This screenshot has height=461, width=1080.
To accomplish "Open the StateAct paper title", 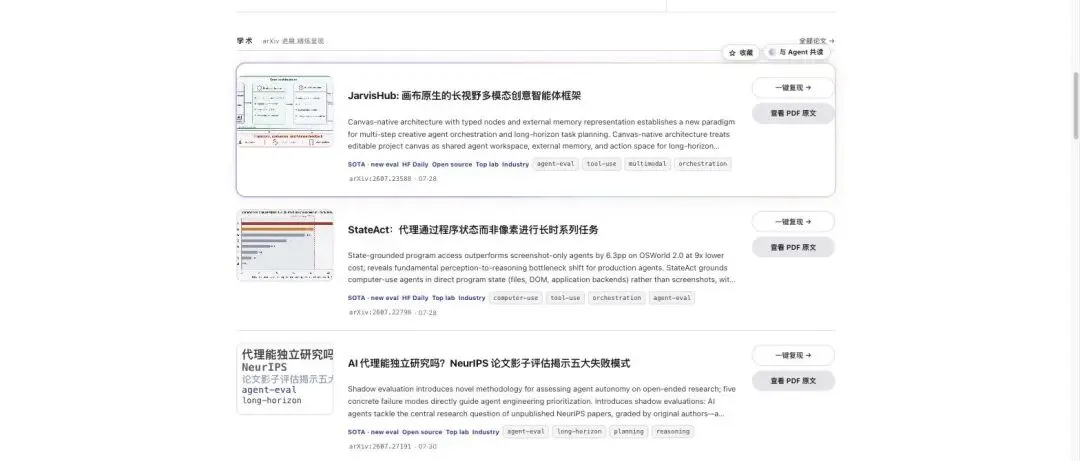I will pyautogui.click(x=473, y=229).
